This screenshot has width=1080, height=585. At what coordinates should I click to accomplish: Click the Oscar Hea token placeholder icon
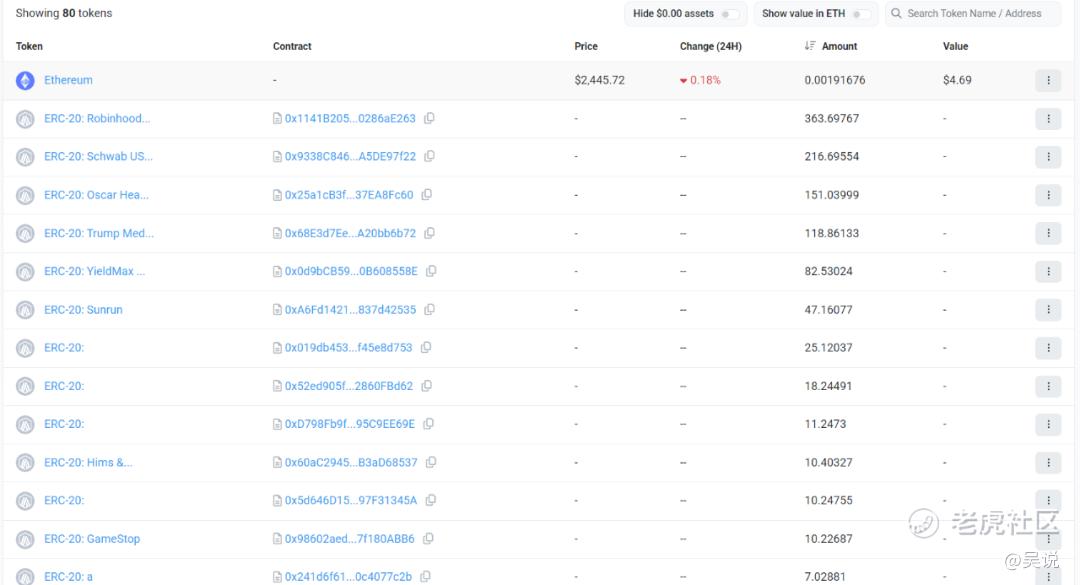coord(25,196)
